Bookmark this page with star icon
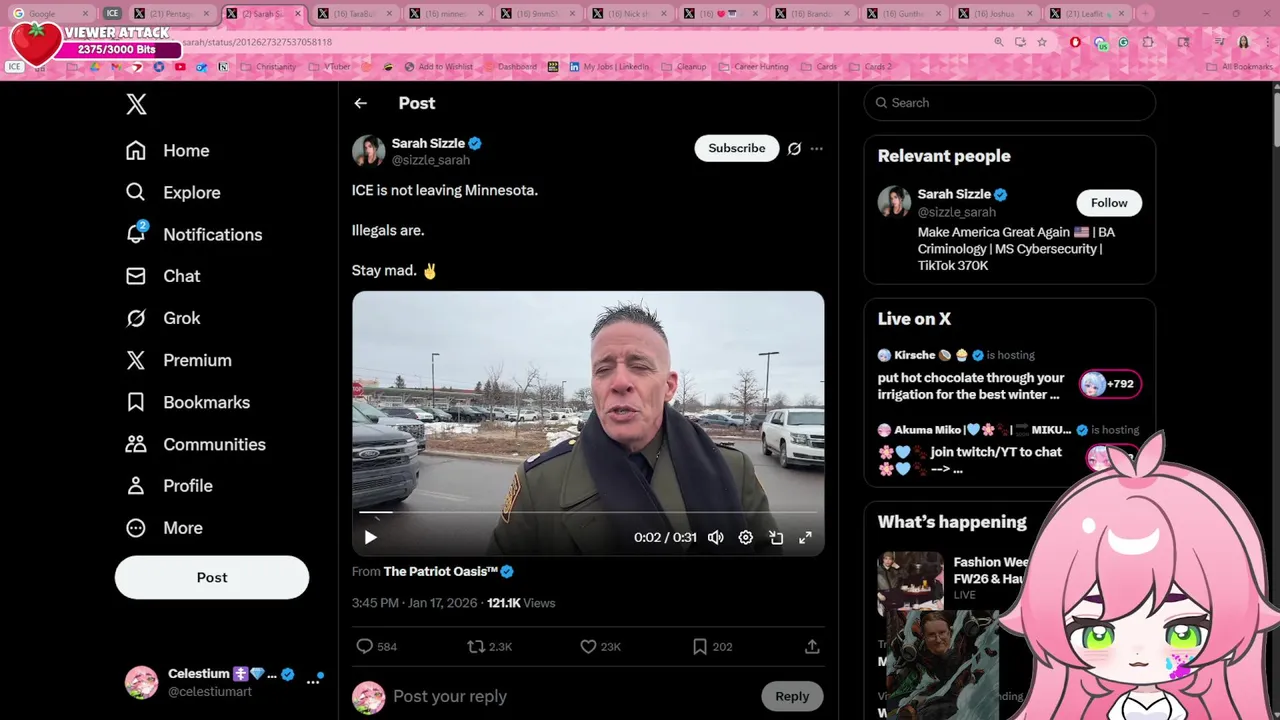1280x720 pixels. [1042, 42]
